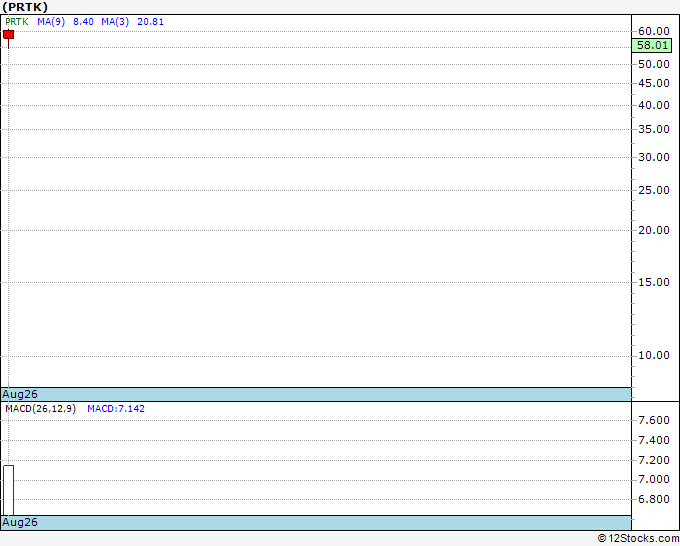
Task: Click the 20.81 moving average value
Action: (150, 22)
